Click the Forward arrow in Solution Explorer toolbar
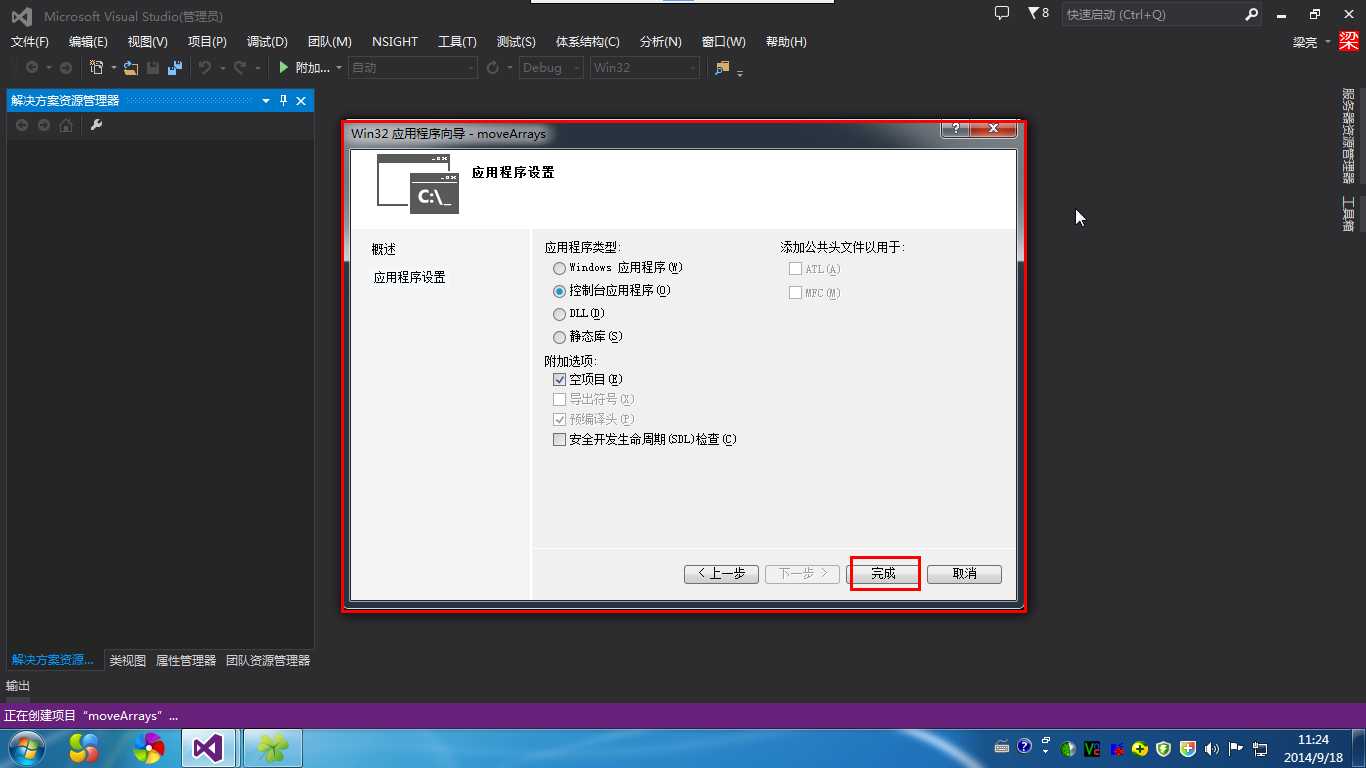Viewport: 1366px width, 768px height. tap(44, 125)
